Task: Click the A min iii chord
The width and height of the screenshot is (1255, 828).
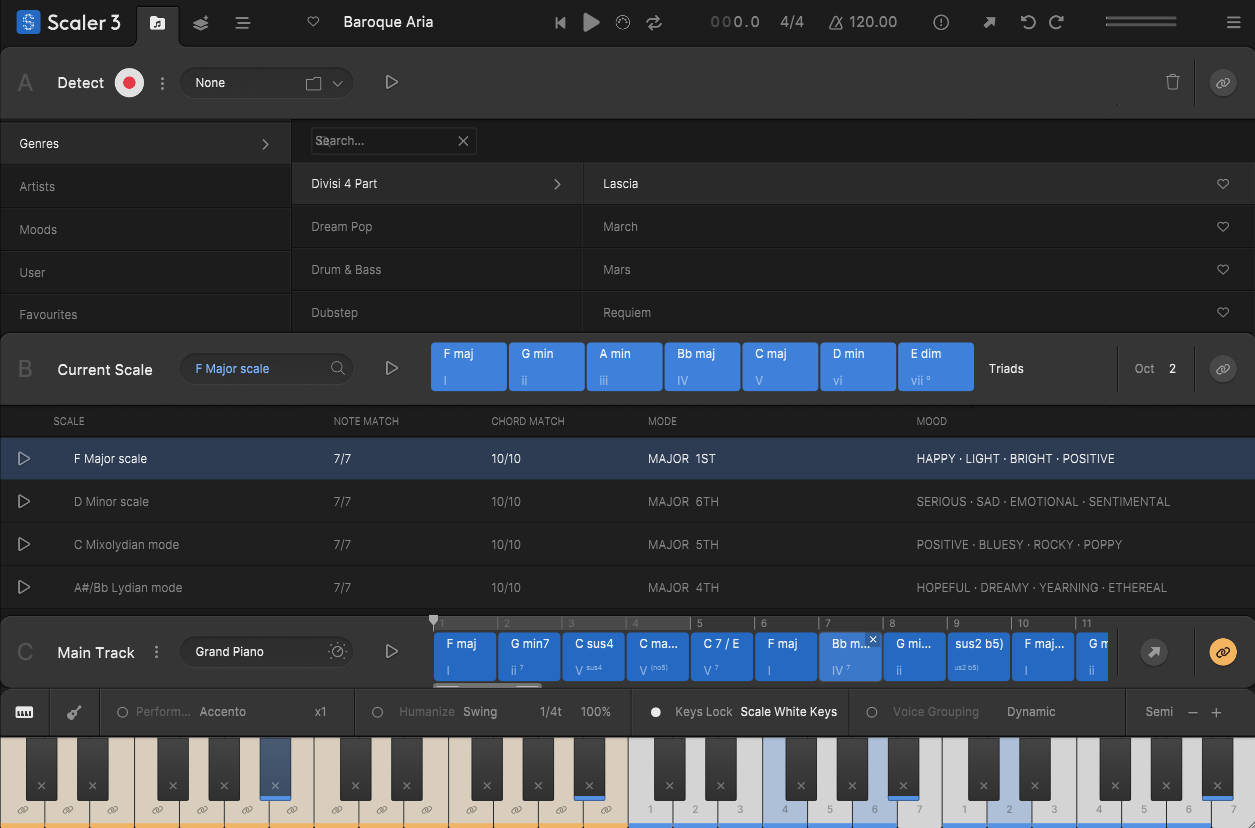Action: click(x=624, y=367)
